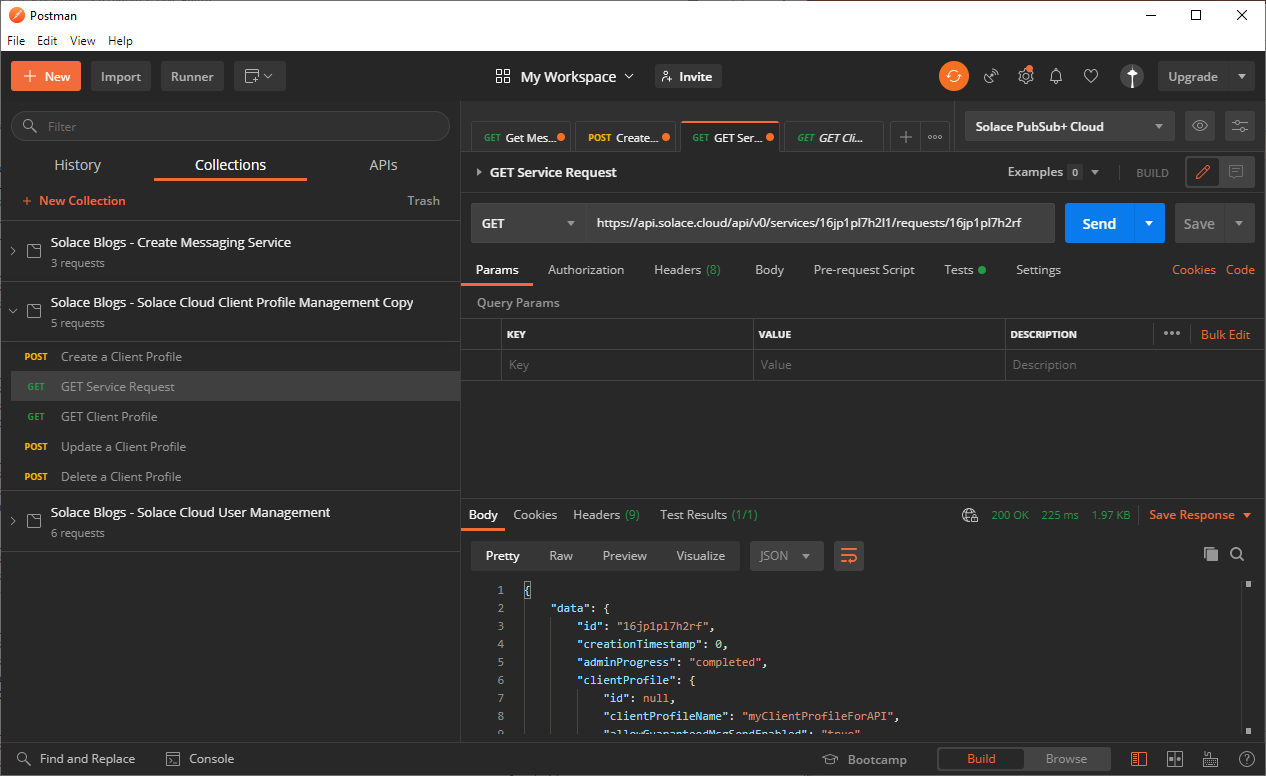Screen dimensions: 1266x776
Task: Open the Find and Replace icon
Action: pos(24,759)
